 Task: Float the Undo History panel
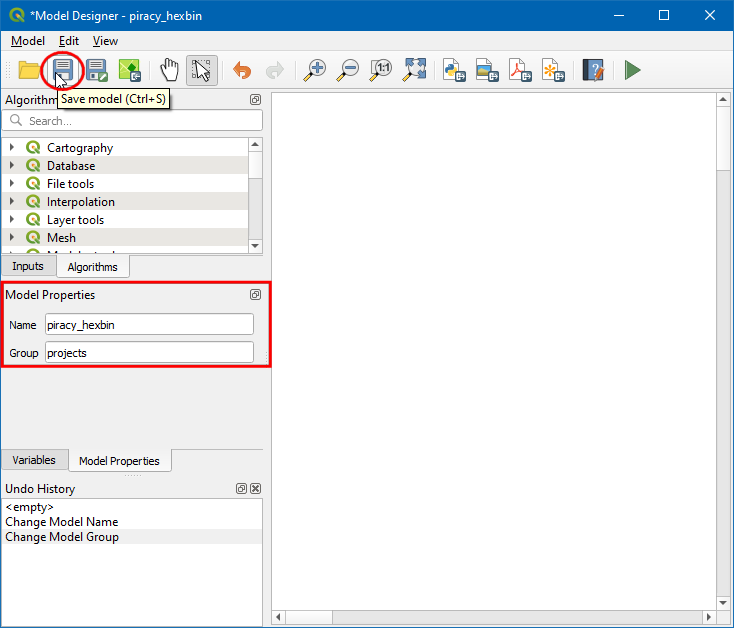[241, 489]
